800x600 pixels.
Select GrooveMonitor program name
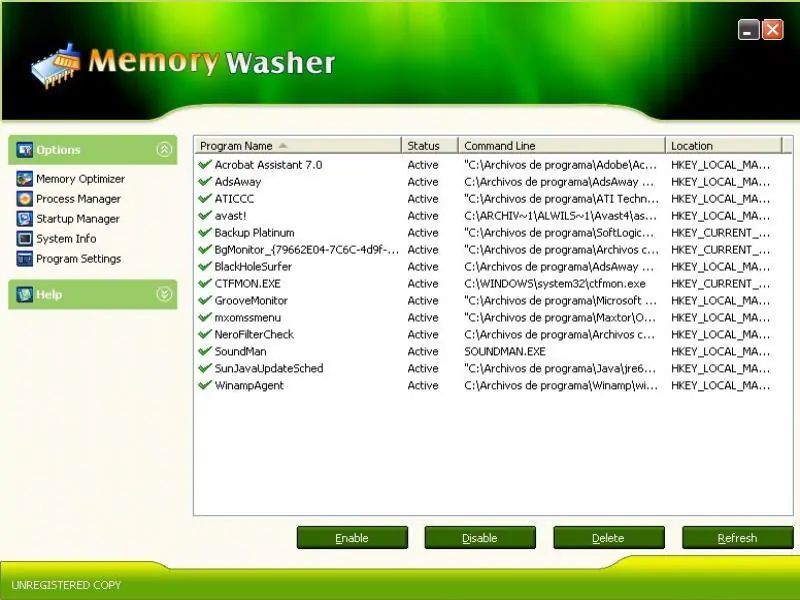[x=251, y=301]
